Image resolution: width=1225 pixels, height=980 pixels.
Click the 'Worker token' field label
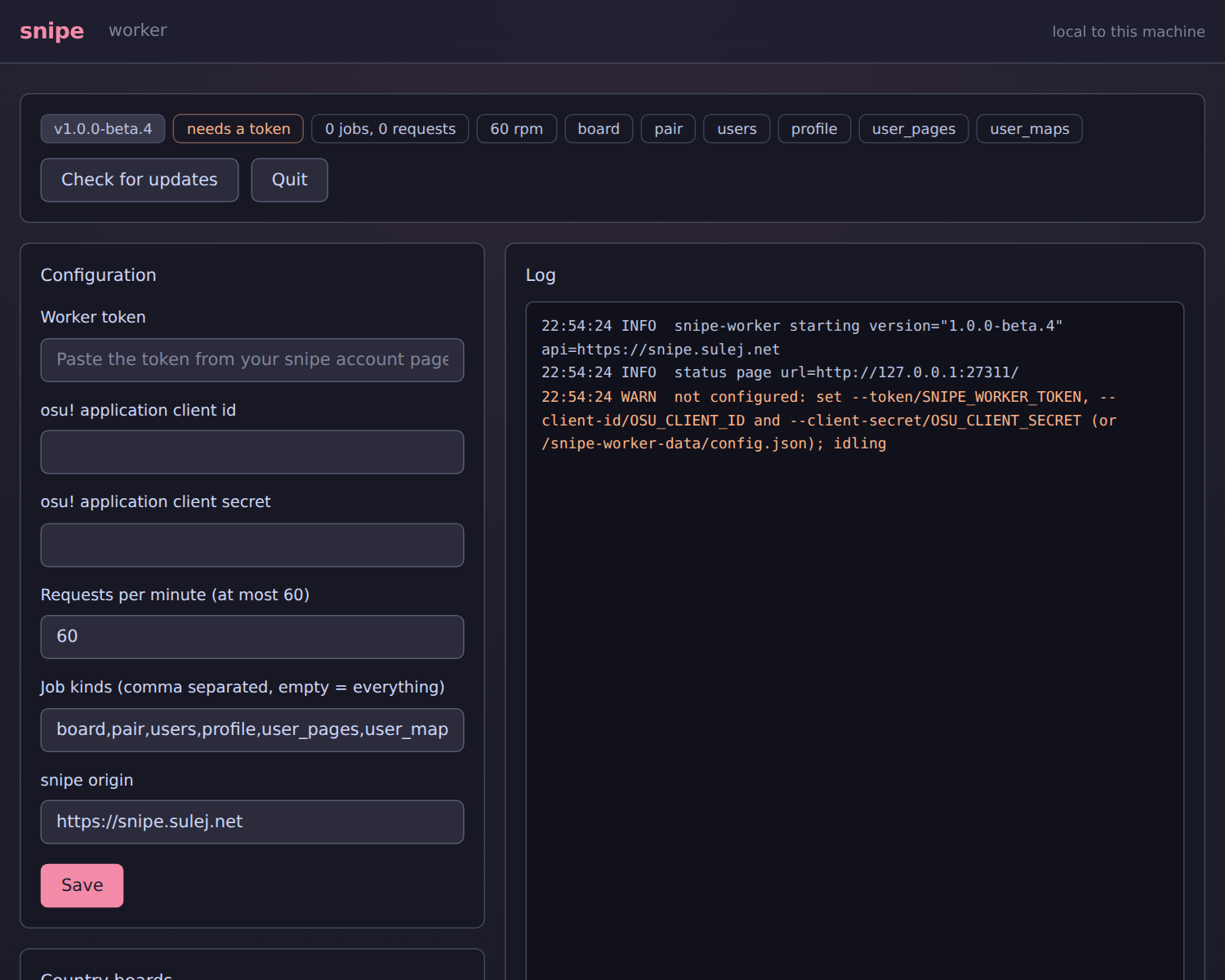point(93,317)
